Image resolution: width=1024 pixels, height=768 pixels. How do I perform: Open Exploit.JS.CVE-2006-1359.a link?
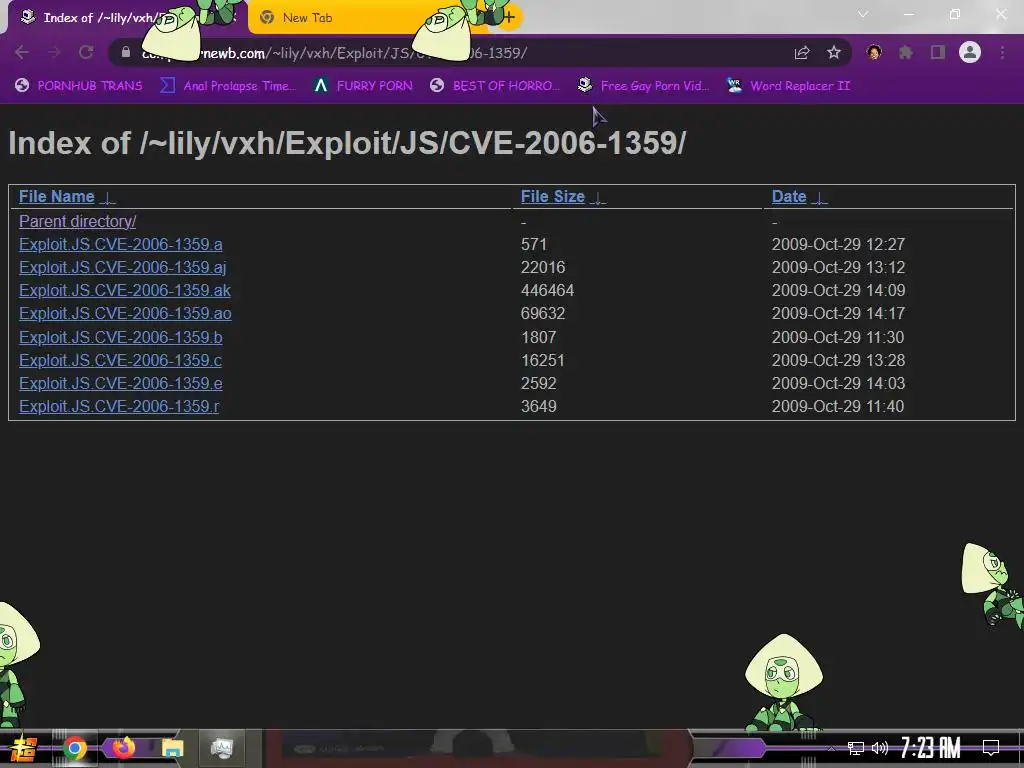[121, 244]
